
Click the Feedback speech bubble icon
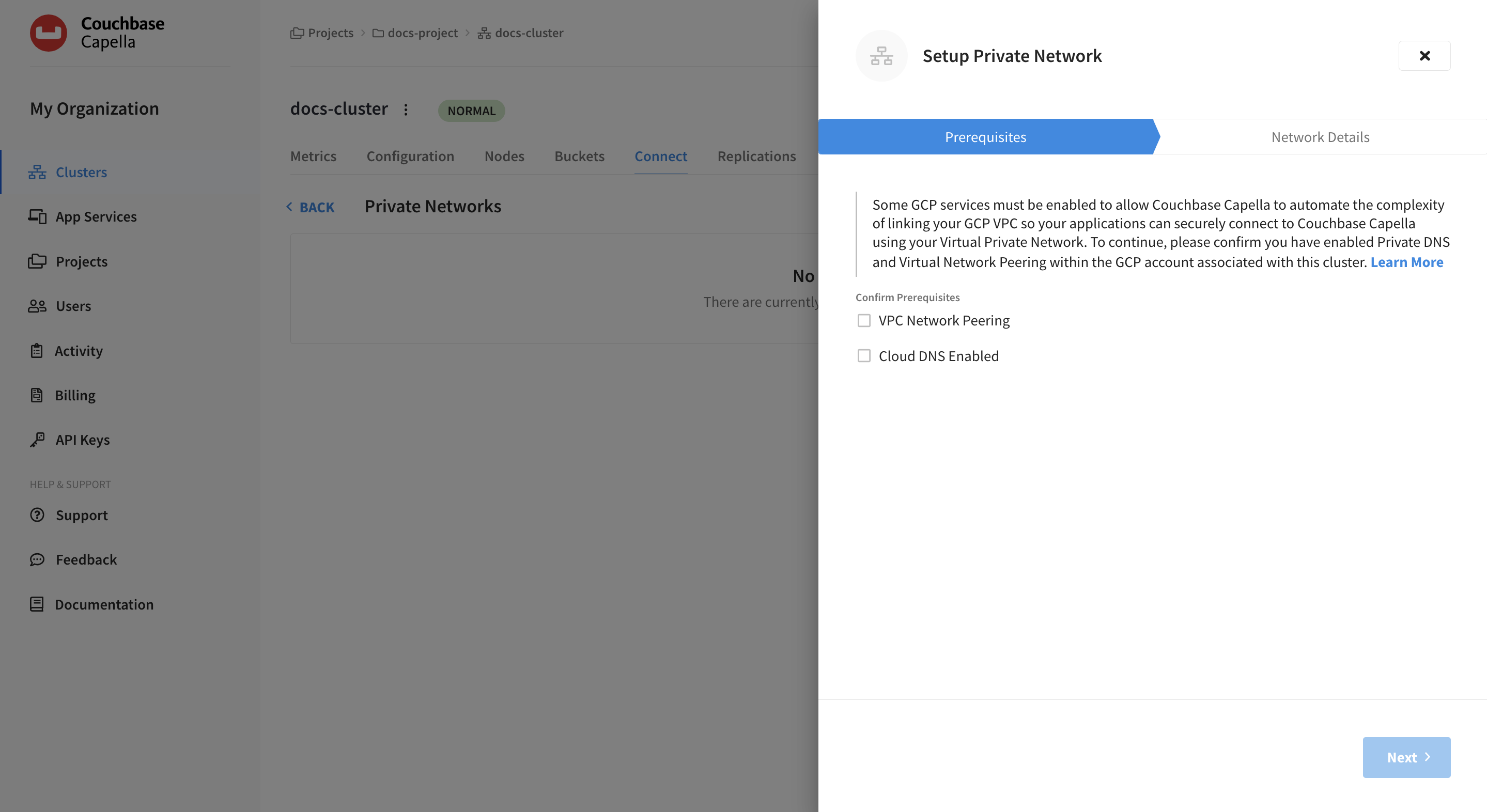click(x=37, y=559)
